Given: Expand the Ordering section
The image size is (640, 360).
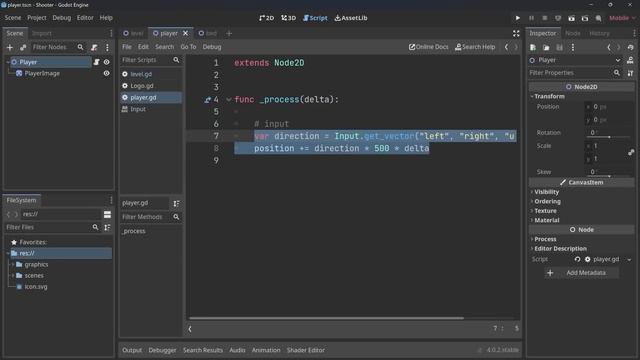Looking at the screenshot, I should (x=547, y=201).
